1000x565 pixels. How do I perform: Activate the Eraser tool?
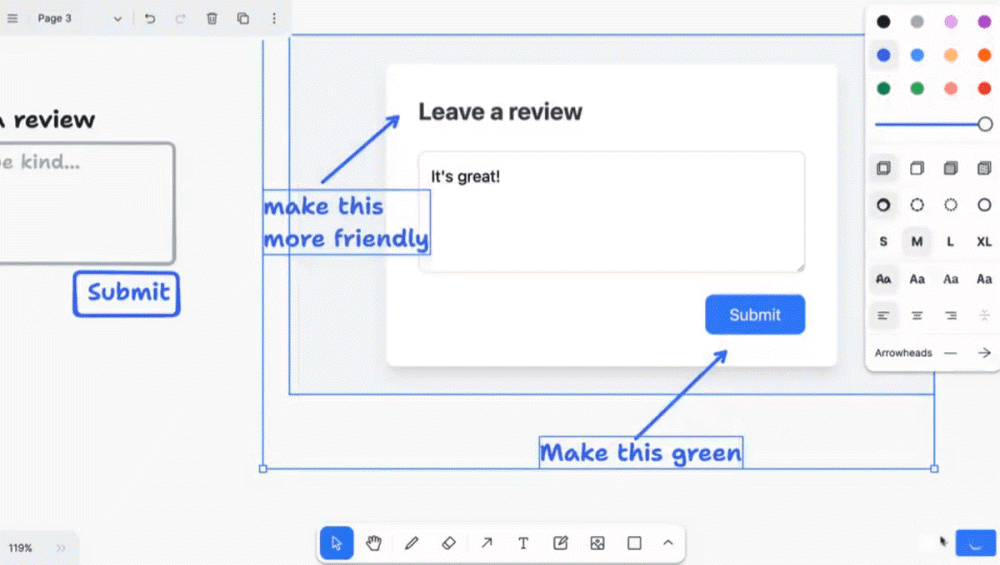click(x=448, y=543)
